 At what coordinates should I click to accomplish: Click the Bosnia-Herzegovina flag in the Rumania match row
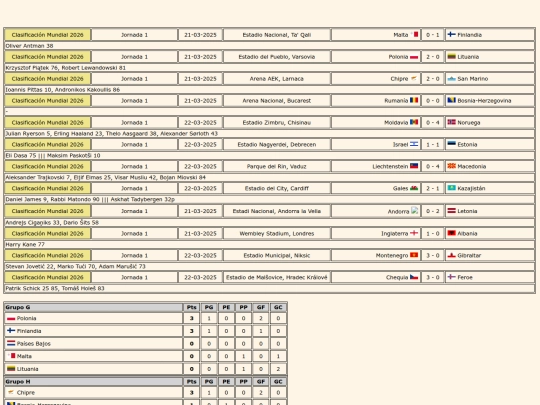pyautogui.click(x=451, y=100)
